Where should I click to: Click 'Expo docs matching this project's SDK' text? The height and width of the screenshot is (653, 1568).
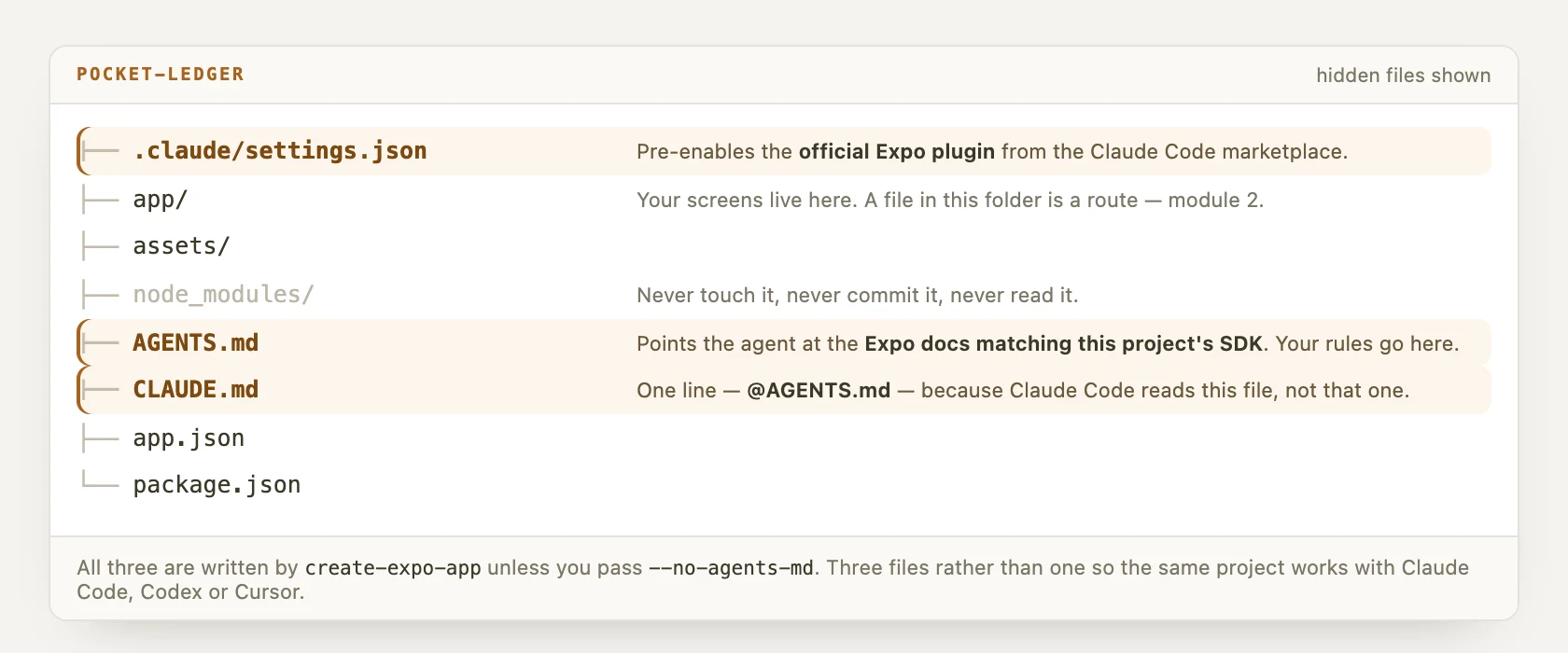click(x=1064, y=344)
